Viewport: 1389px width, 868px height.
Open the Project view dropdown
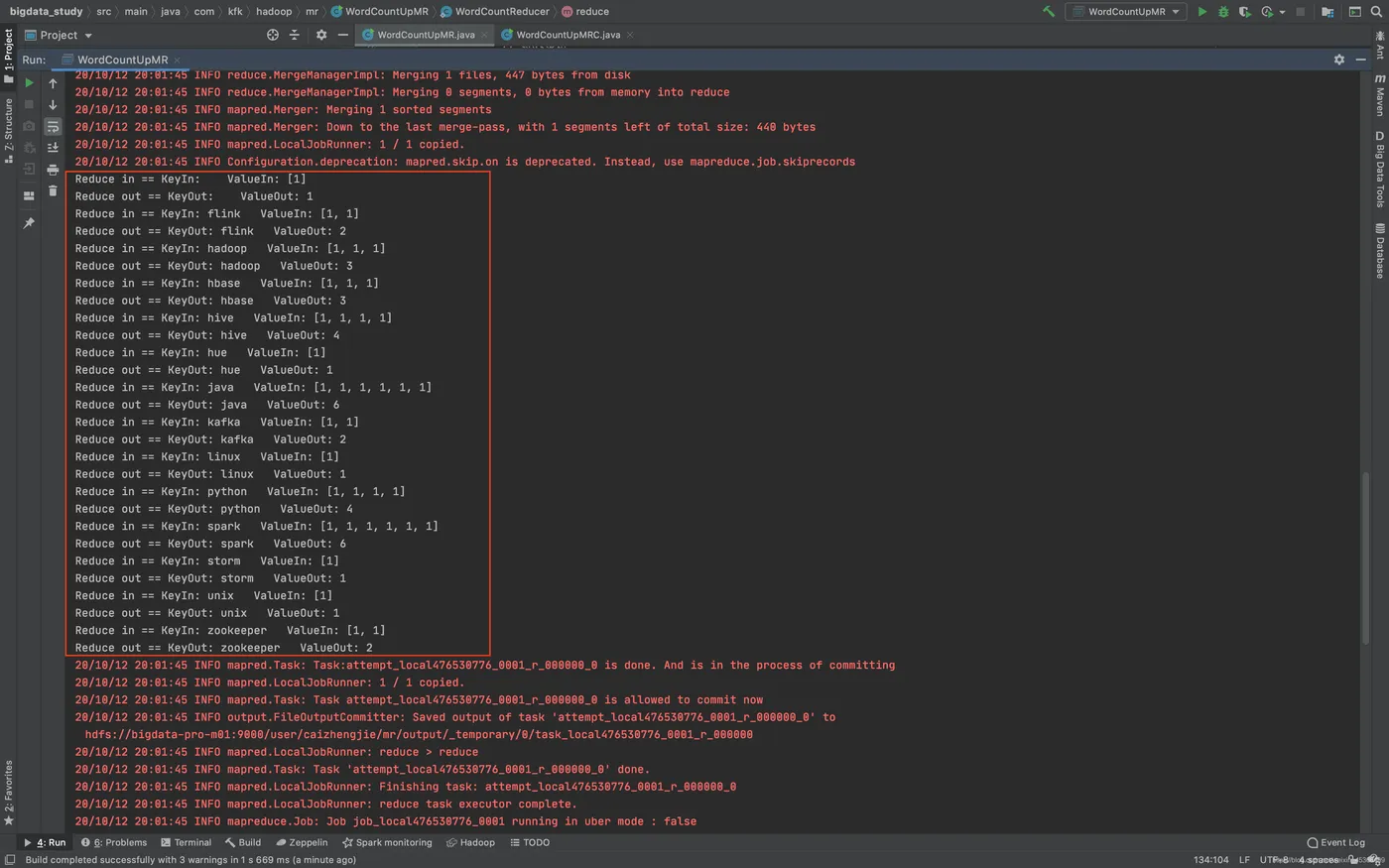tap(59, 35)
